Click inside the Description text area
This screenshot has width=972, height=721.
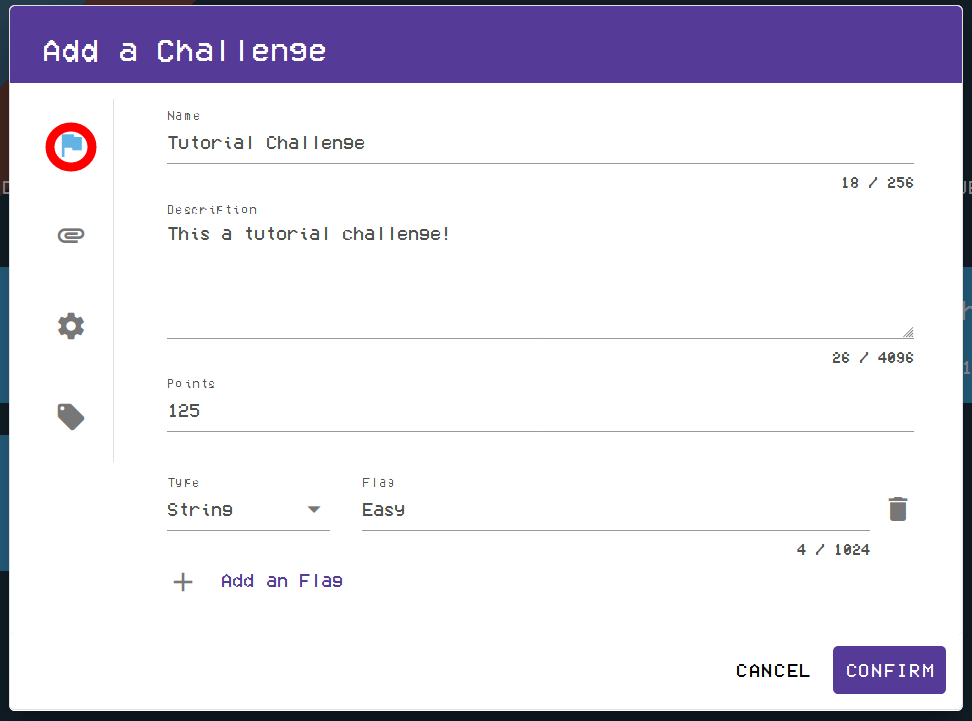pos(540,280)
